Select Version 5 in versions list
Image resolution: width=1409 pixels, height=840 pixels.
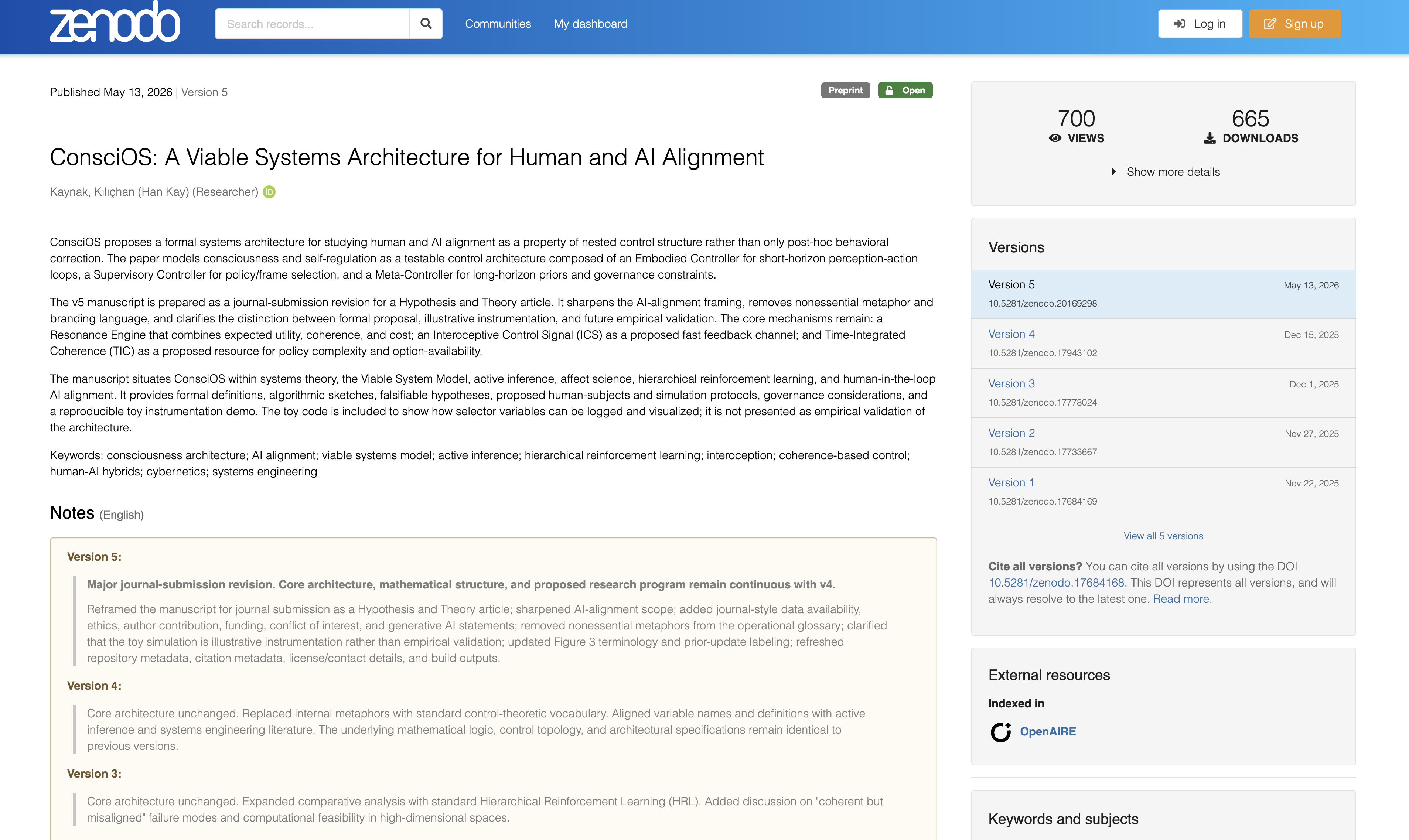pos(1163,294)
